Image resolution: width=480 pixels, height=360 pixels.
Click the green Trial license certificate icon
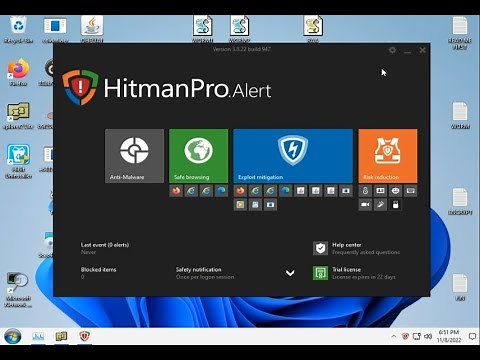[320, 273]
